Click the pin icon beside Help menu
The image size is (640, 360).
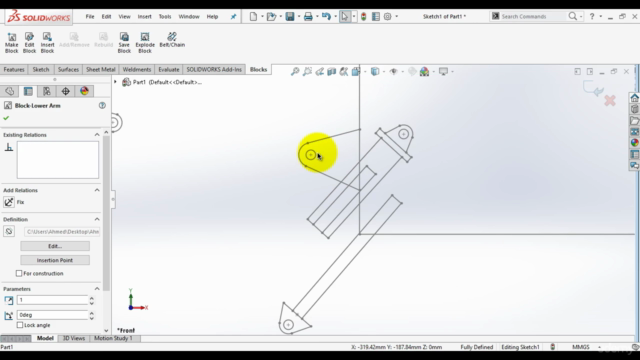pyautogui.click(x=233, y=17)
